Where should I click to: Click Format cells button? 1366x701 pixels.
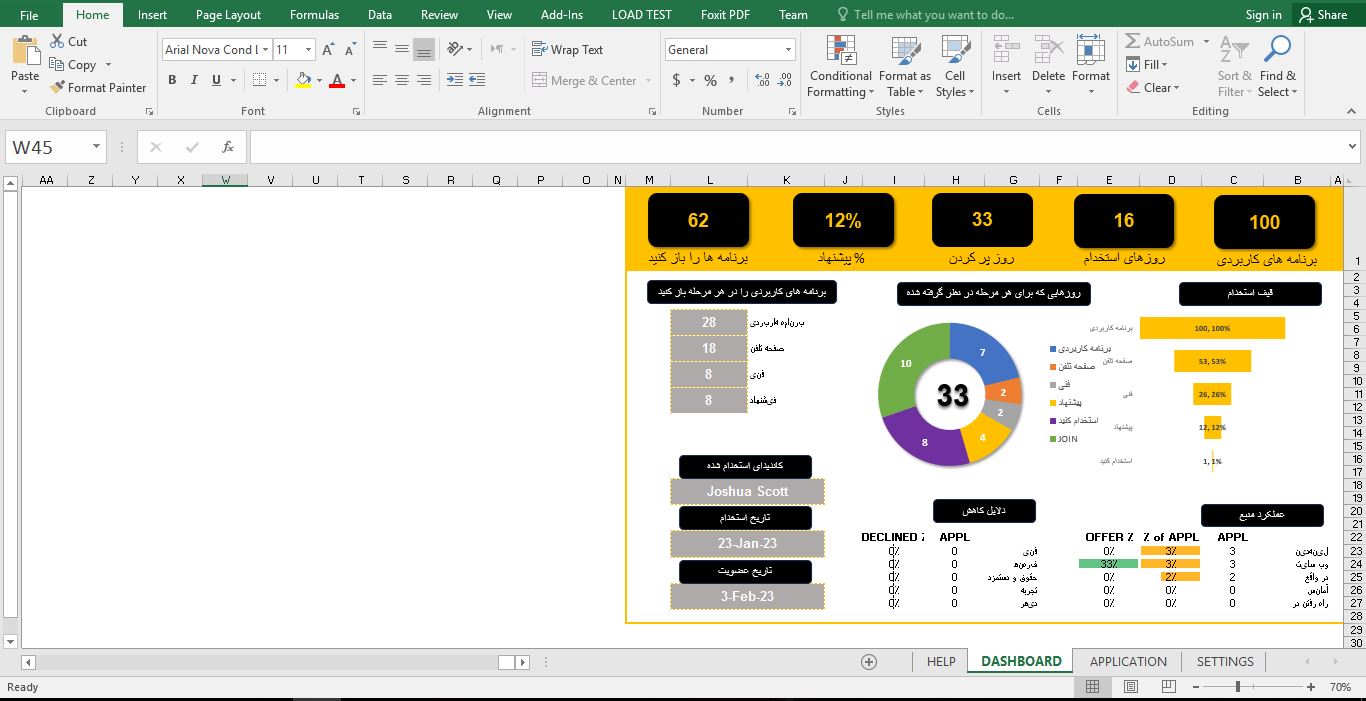tap(1091, 66)
